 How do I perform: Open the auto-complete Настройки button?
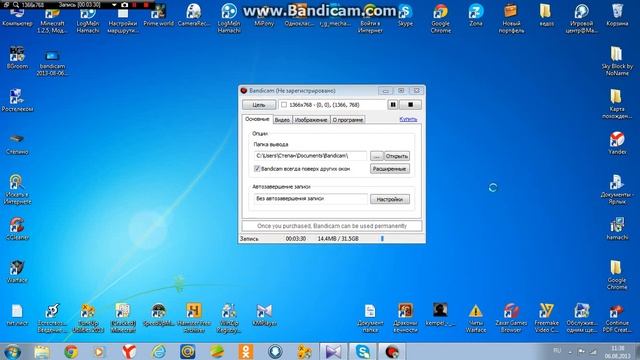pyautogui.click(x=390, y=199)
